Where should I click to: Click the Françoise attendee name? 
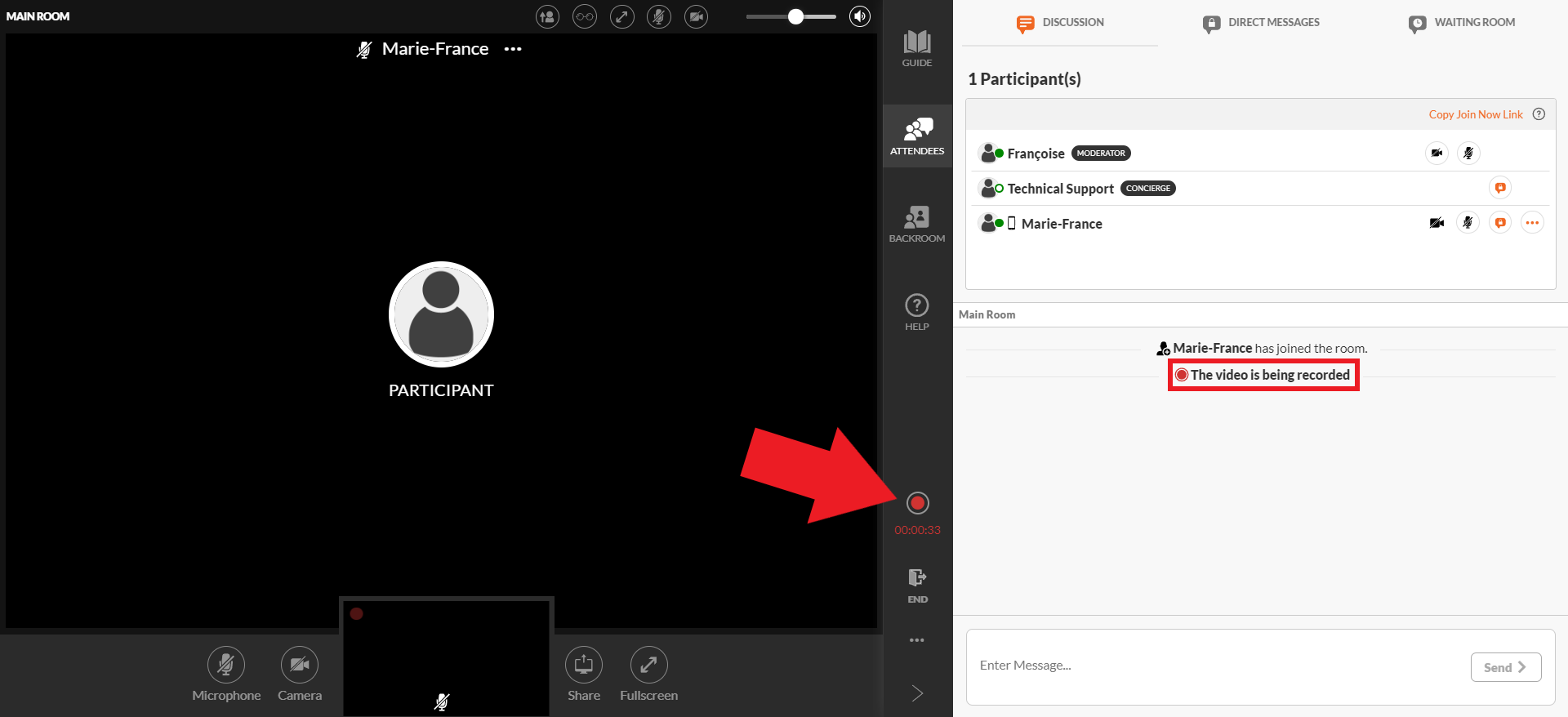click(x=1036, y=154)
